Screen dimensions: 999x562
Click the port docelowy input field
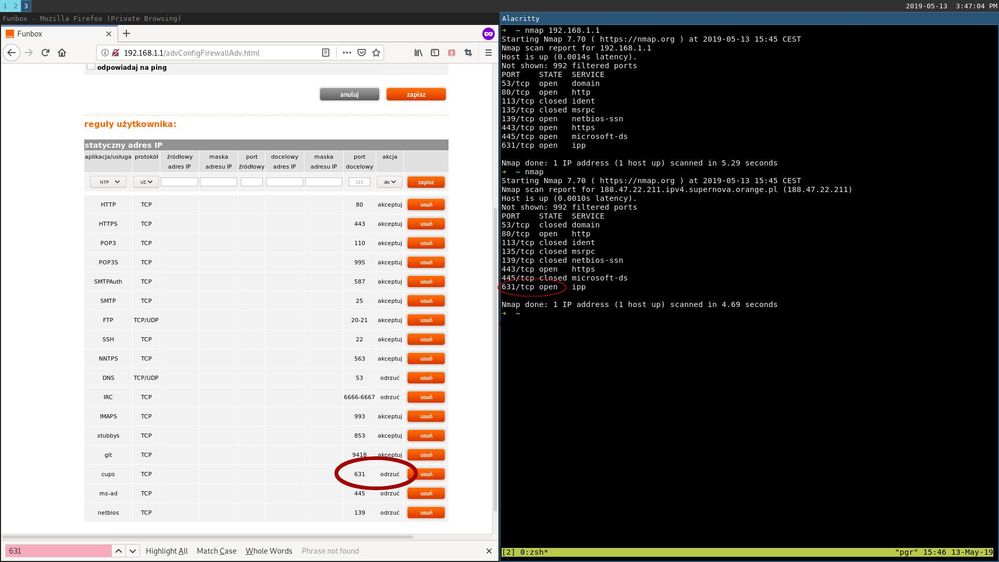click(360, 182)
